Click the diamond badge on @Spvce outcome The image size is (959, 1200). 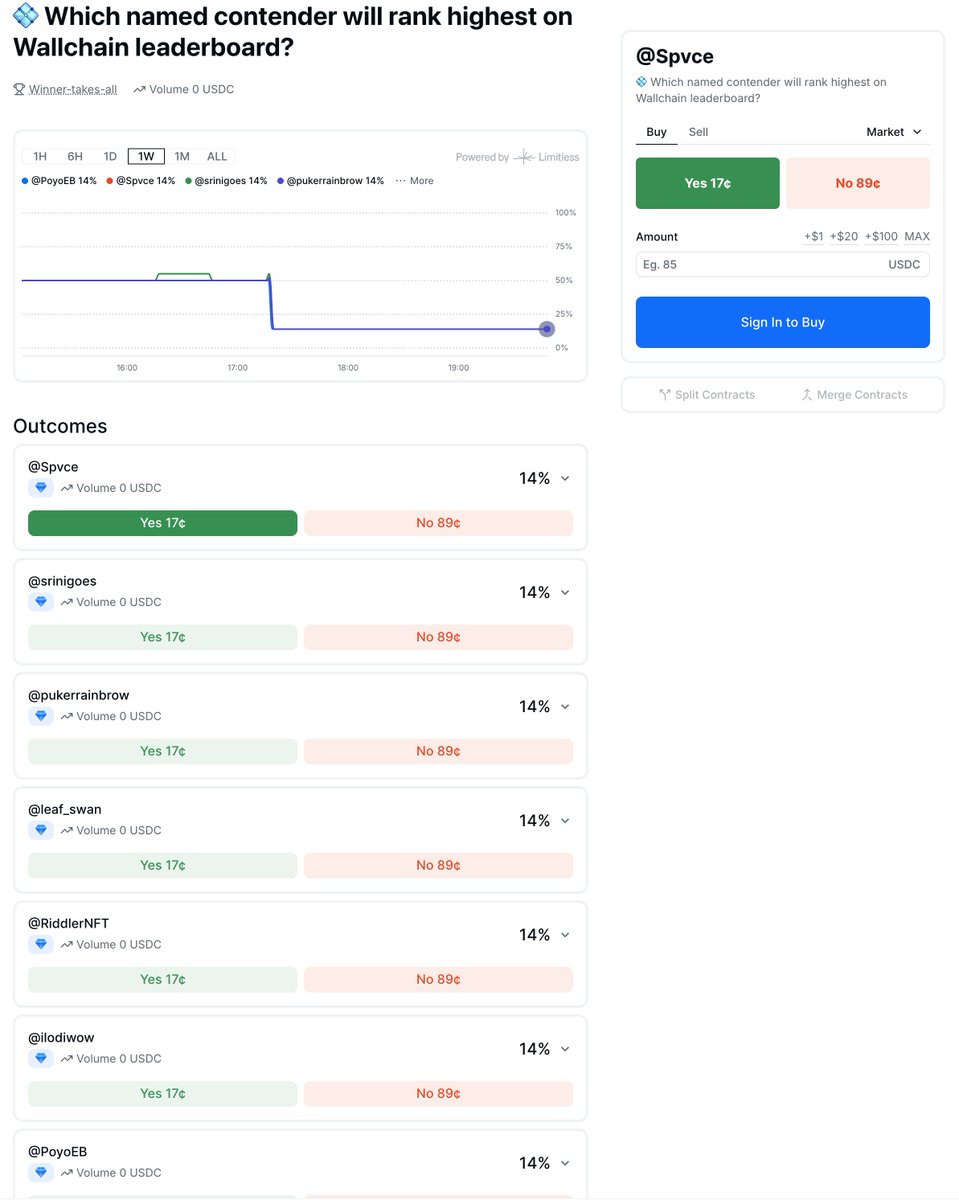[38, 487]
